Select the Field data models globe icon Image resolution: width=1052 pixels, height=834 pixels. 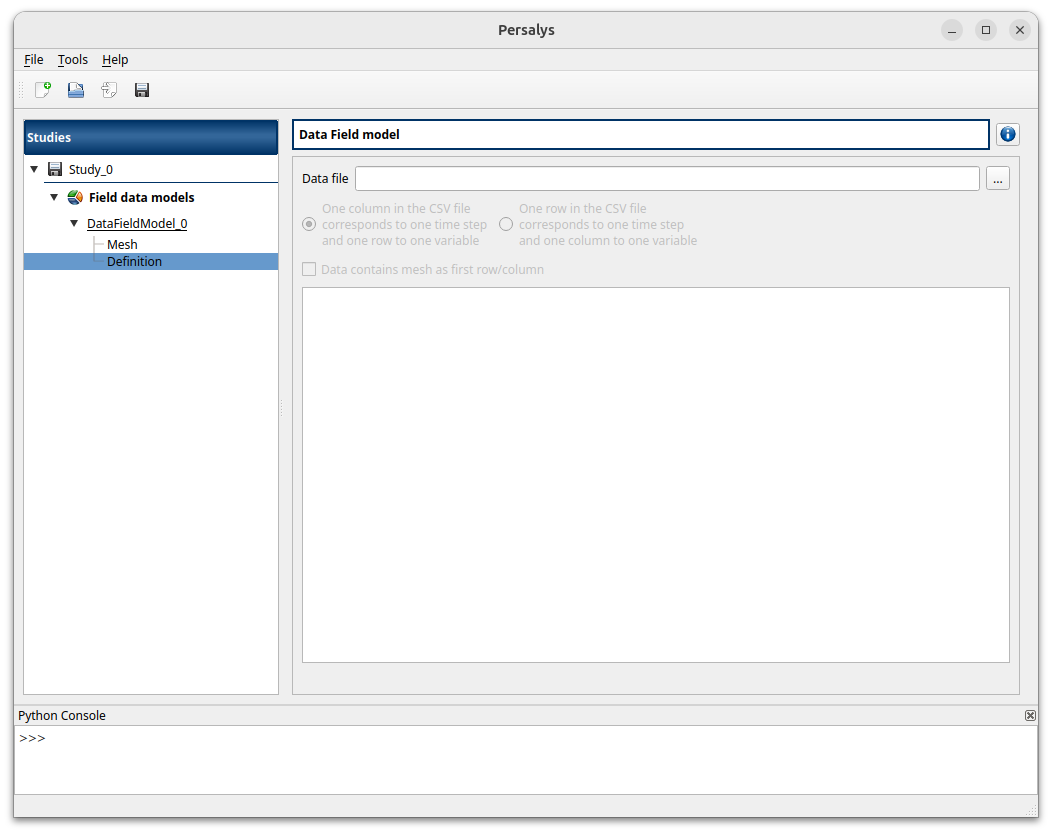[74, 197]
